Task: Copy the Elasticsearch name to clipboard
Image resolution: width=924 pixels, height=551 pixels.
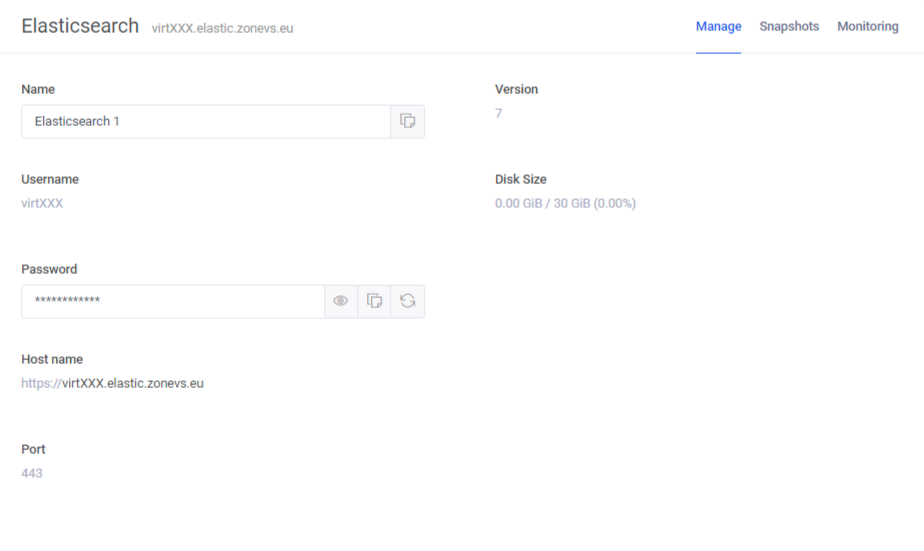Action: pos(407,121)
